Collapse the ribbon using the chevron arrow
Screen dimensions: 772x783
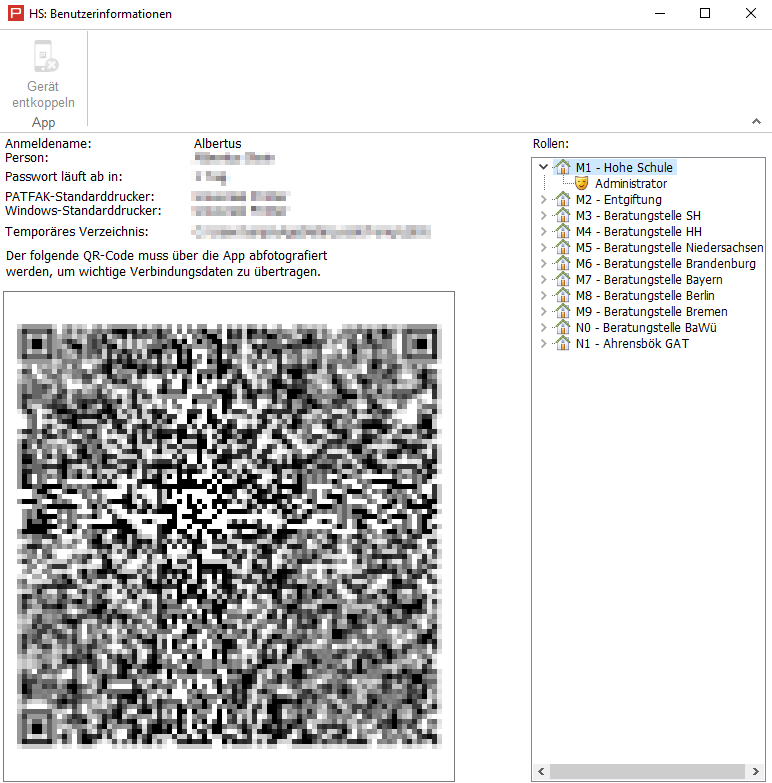(756, 122)
